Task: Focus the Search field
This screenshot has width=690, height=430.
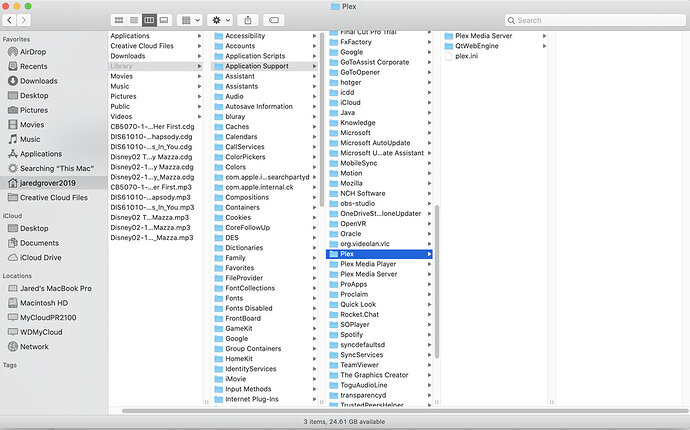Action: click(595, 20)
